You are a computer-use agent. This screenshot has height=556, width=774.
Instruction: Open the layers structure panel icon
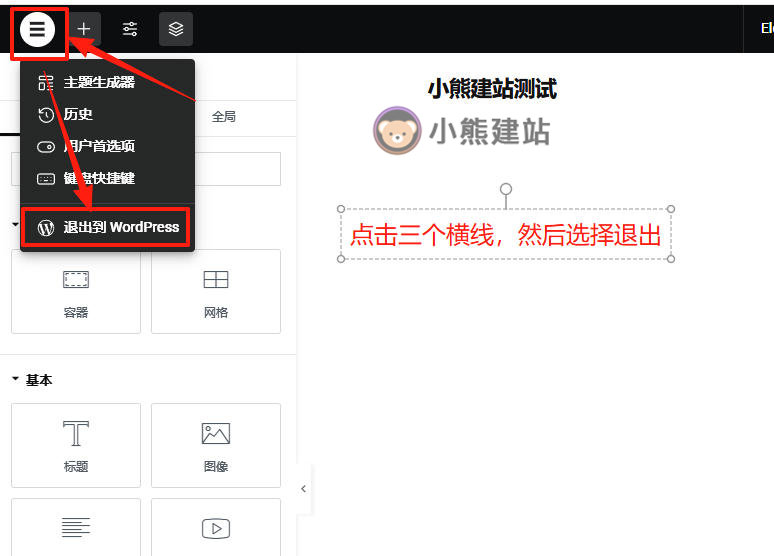(176, 29)
